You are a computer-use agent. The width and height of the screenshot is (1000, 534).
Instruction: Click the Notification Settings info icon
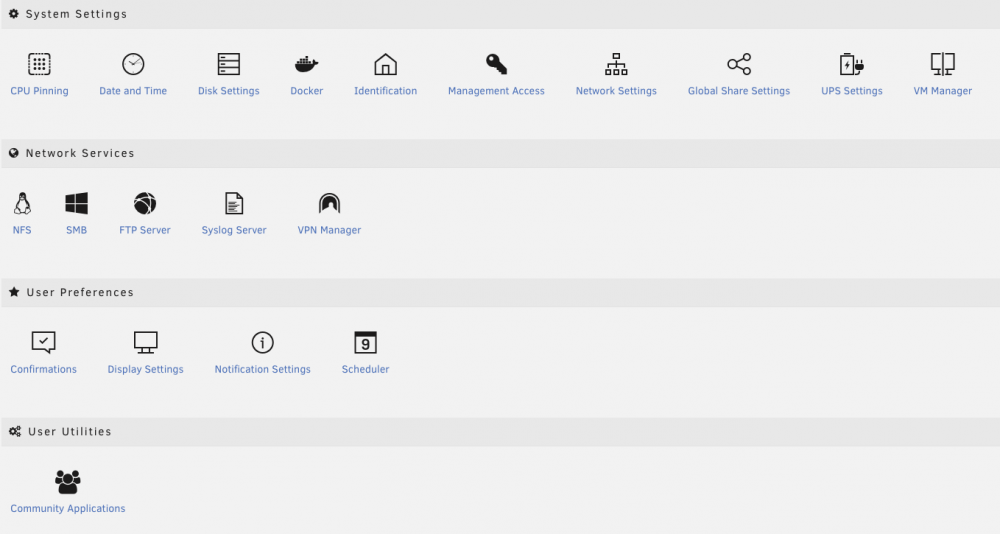[x=262, y=343]
